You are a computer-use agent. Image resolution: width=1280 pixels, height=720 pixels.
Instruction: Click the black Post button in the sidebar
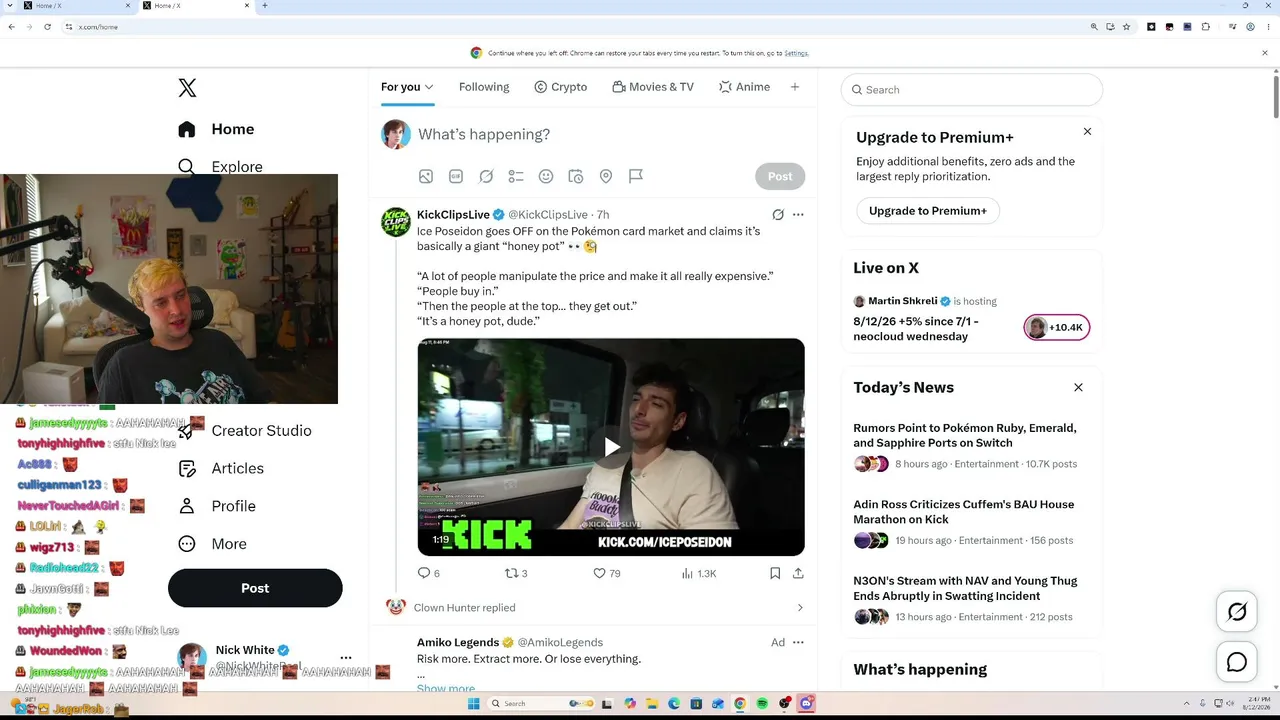coord(255,588)
